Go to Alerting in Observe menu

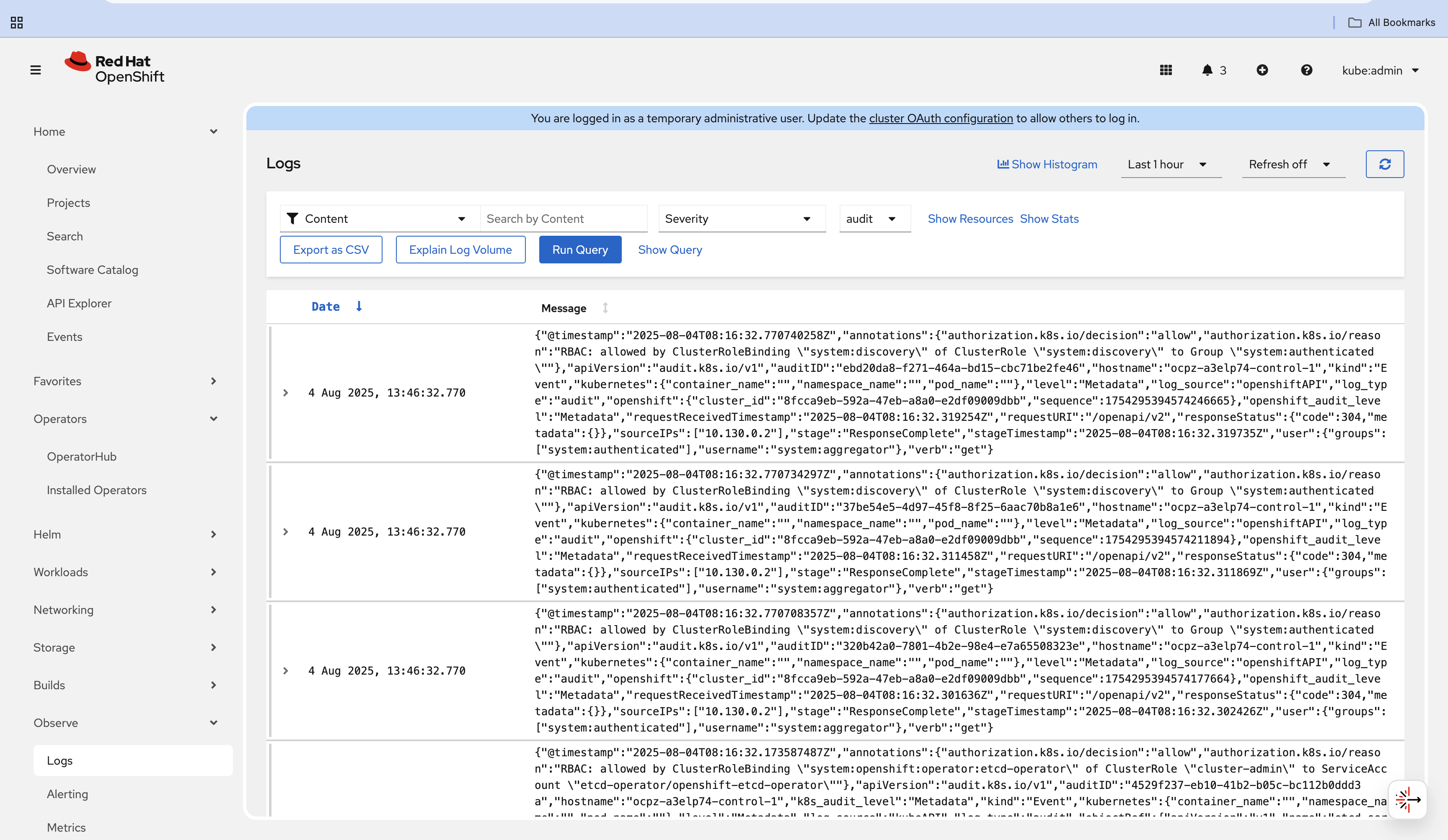[x=67, y=794]
